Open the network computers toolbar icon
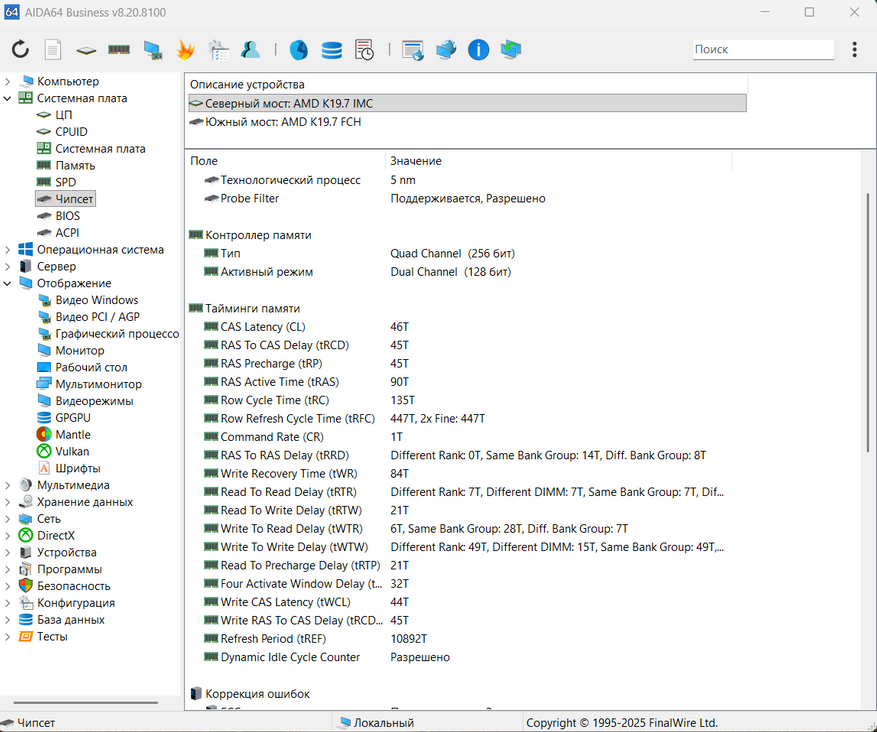Screen dimensions: 877x732 [446, 49]
